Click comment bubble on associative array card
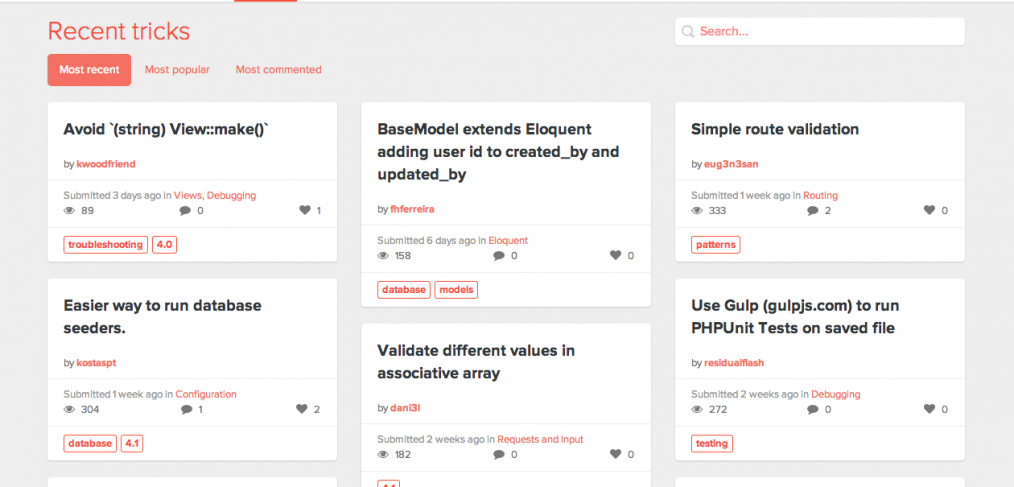Image resolution: width=1014 pixels, height=487 pixels. coord(499,455)
